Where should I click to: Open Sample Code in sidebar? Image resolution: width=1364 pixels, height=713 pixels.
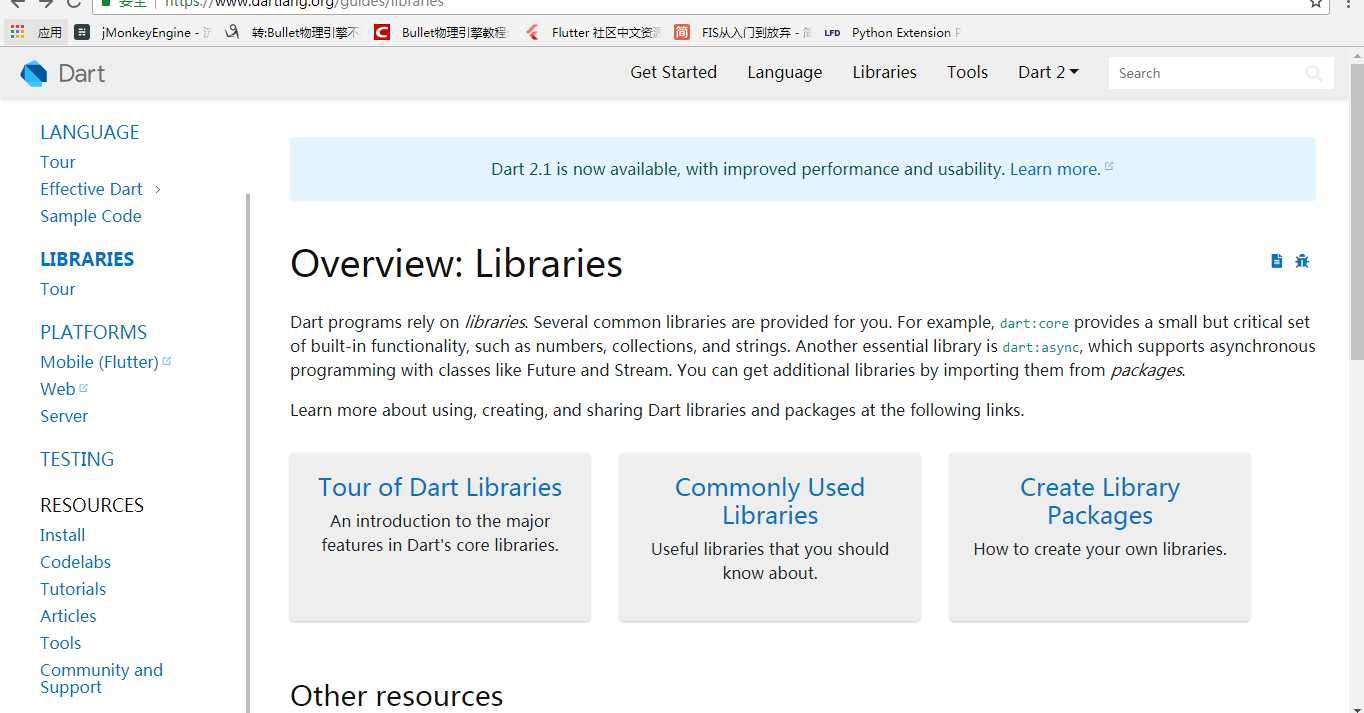pos(90,216)
